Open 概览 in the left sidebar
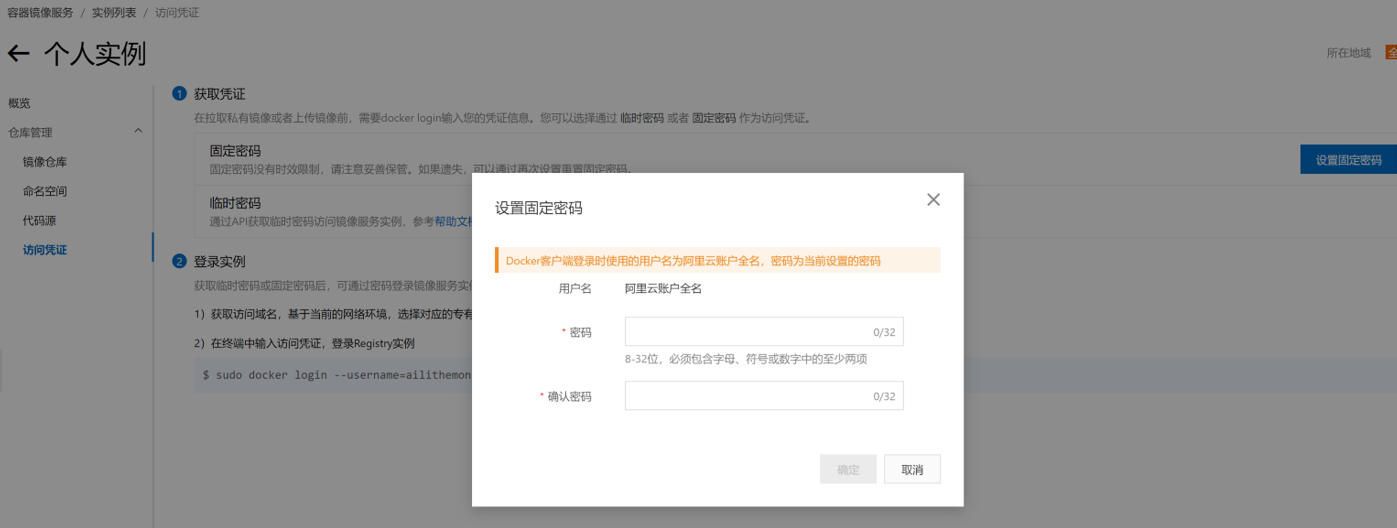This screenshot has width=1397, height=528. 20,103
